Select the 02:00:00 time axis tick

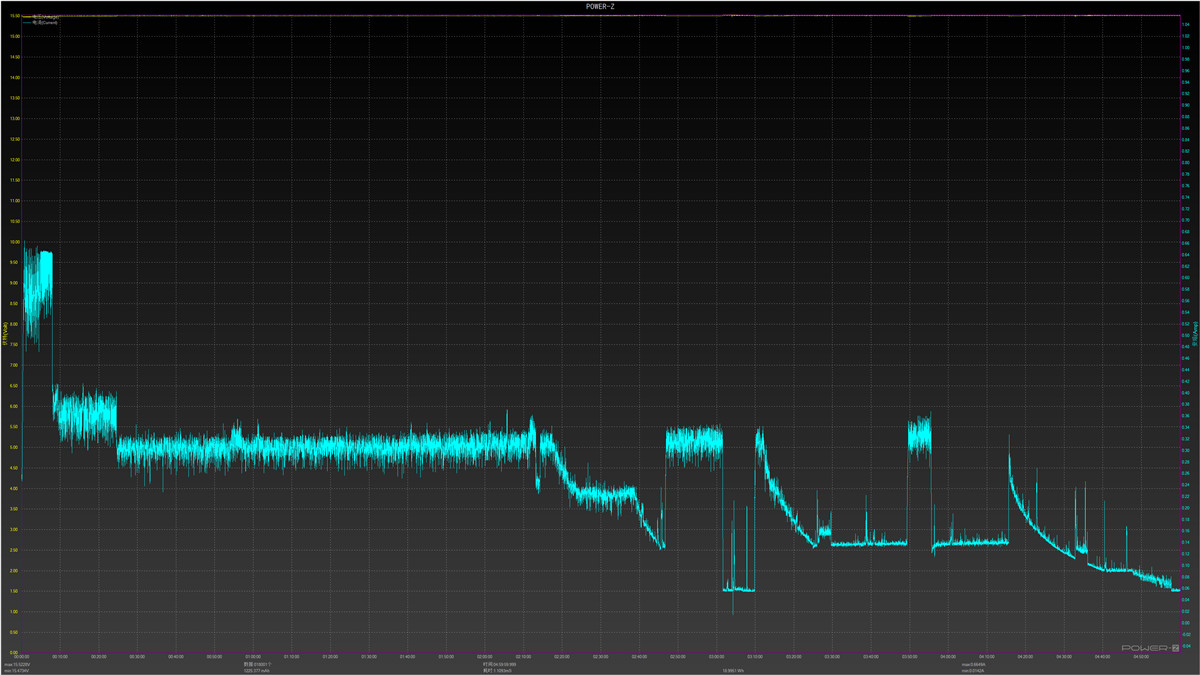[483, 657]
